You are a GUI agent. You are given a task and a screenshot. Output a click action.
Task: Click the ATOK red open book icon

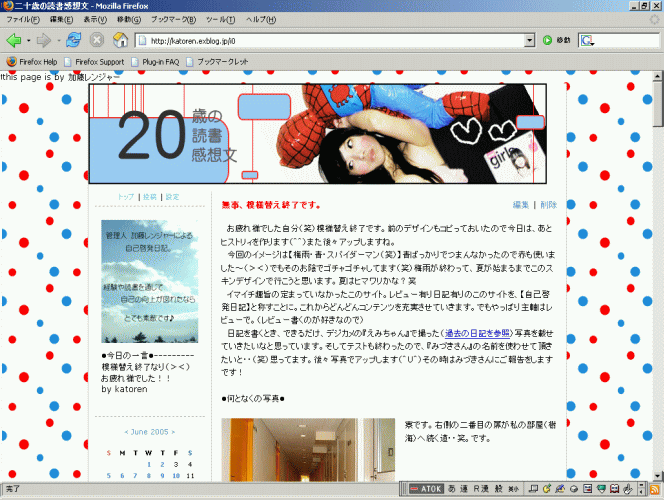[x=614, y=489]
